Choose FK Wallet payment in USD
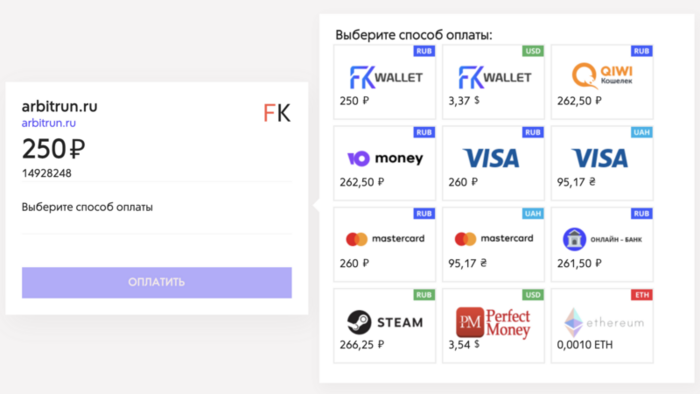The width and height of the screenshot is (700, 394). 493,82
